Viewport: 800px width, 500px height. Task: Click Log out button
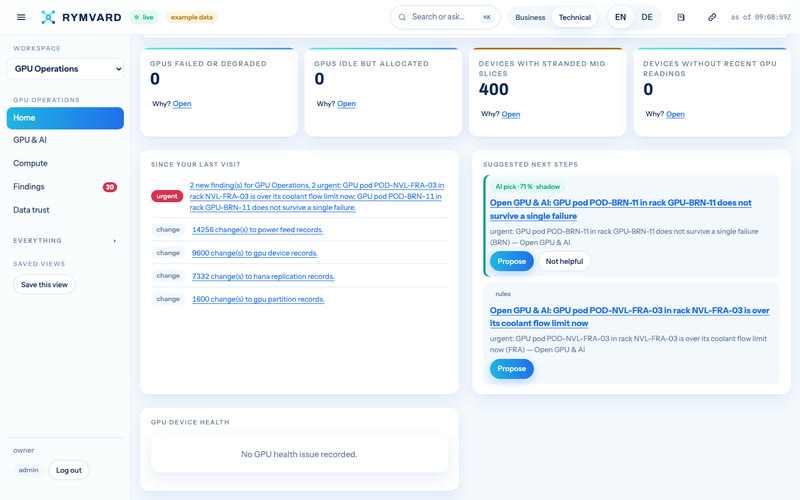click(69, 470)
